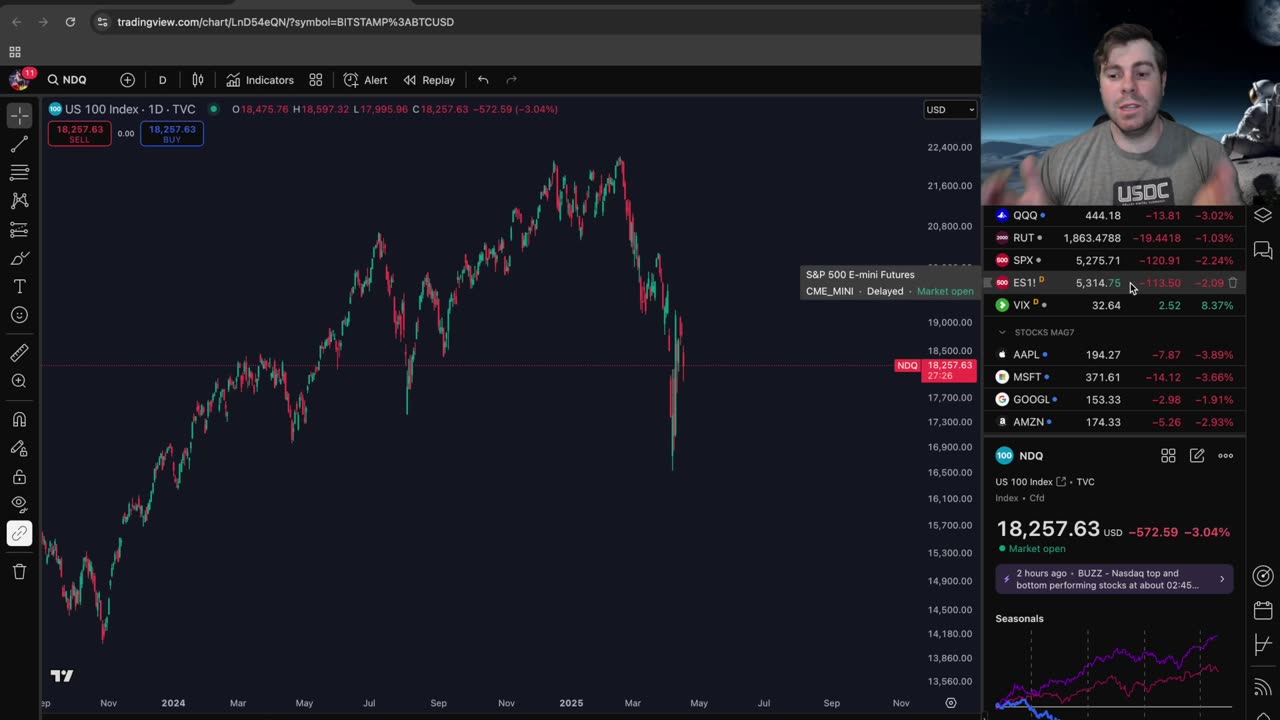
Task: Open NDQ more options three dots
Action: coord(1226,456)
